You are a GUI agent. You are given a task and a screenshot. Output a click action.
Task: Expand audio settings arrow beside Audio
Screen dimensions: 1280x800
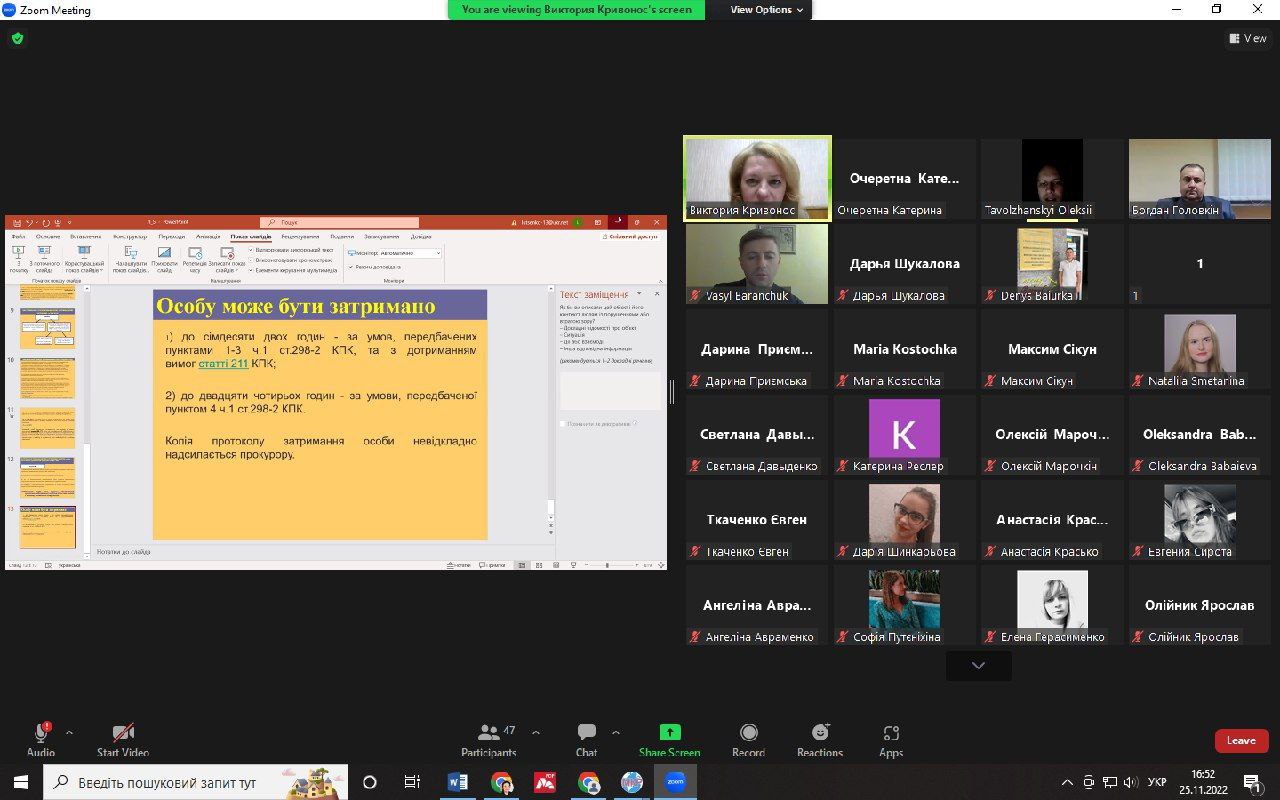(69, 733)
